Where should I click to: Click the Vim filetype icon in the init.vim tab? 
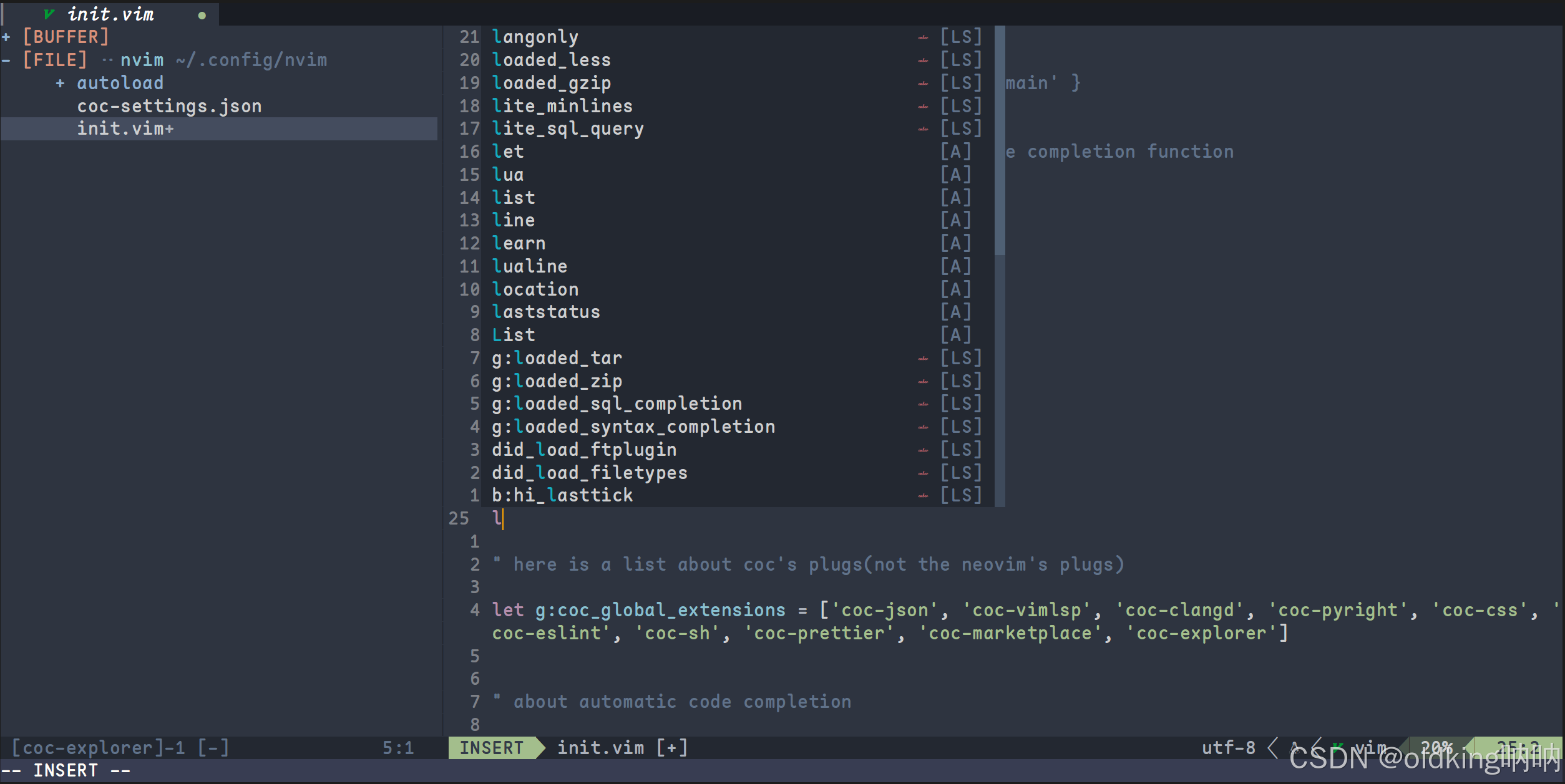coord(49,14)
